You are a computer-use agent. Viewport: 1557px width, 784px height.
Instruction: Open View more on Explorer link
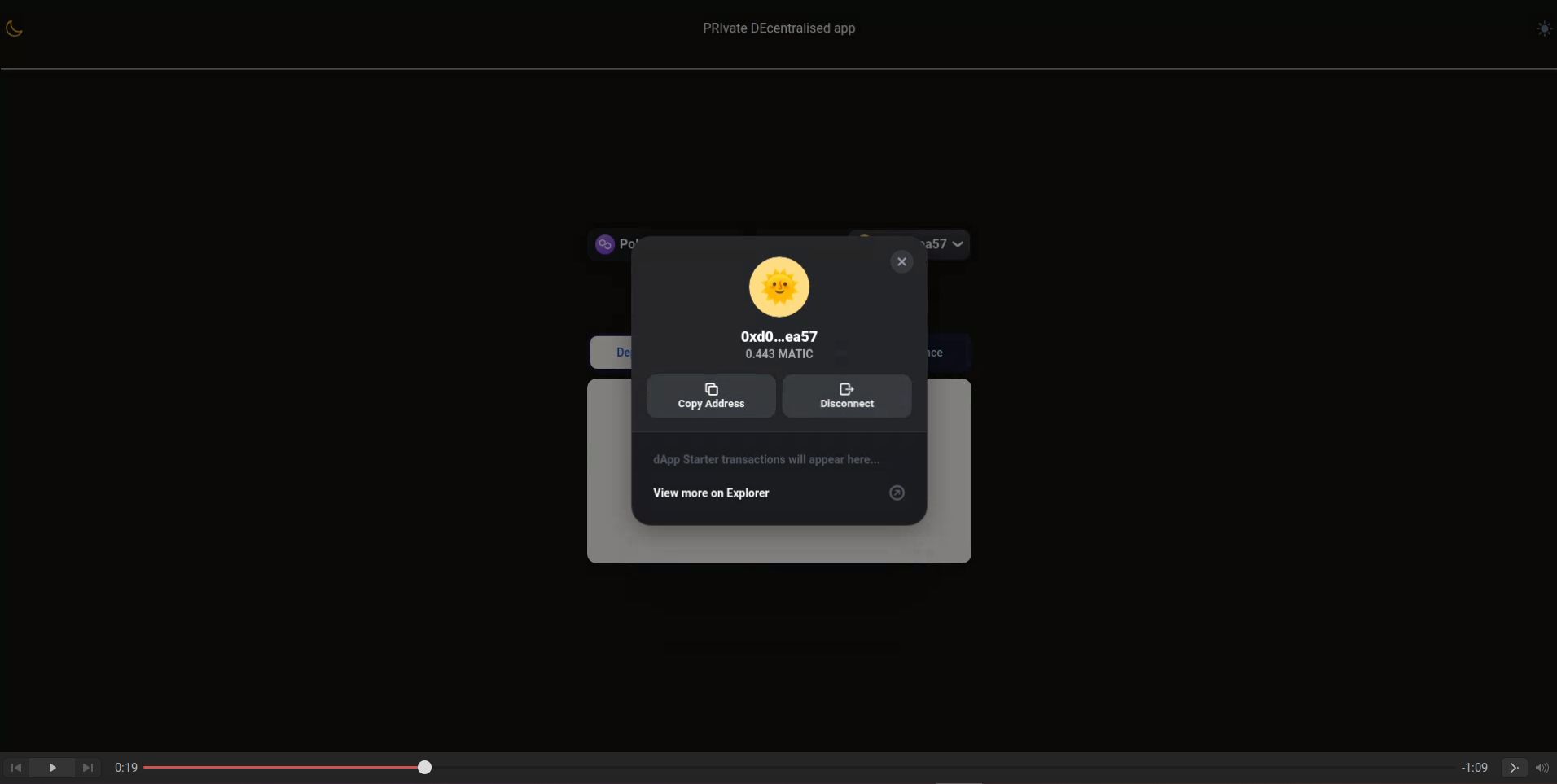(x=778, y=493)
